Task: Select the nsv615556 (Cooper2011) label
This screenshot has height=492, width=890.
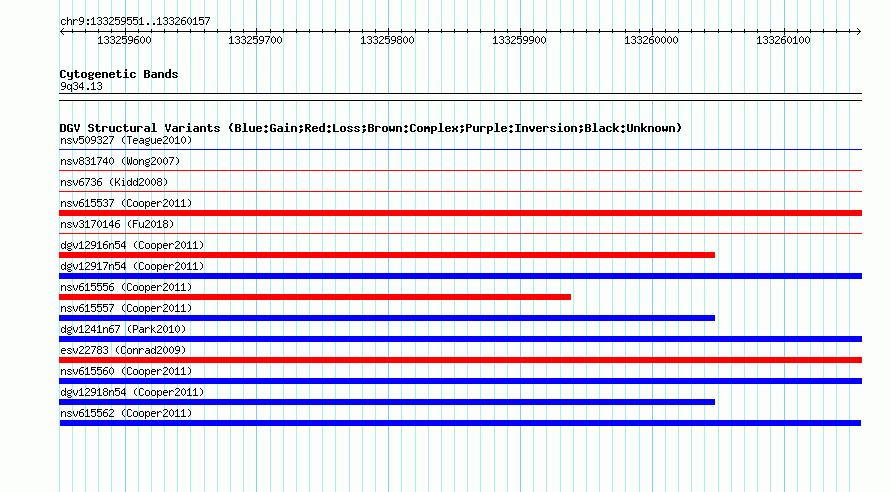Action: pyautogui.click(x=126, y=287)
